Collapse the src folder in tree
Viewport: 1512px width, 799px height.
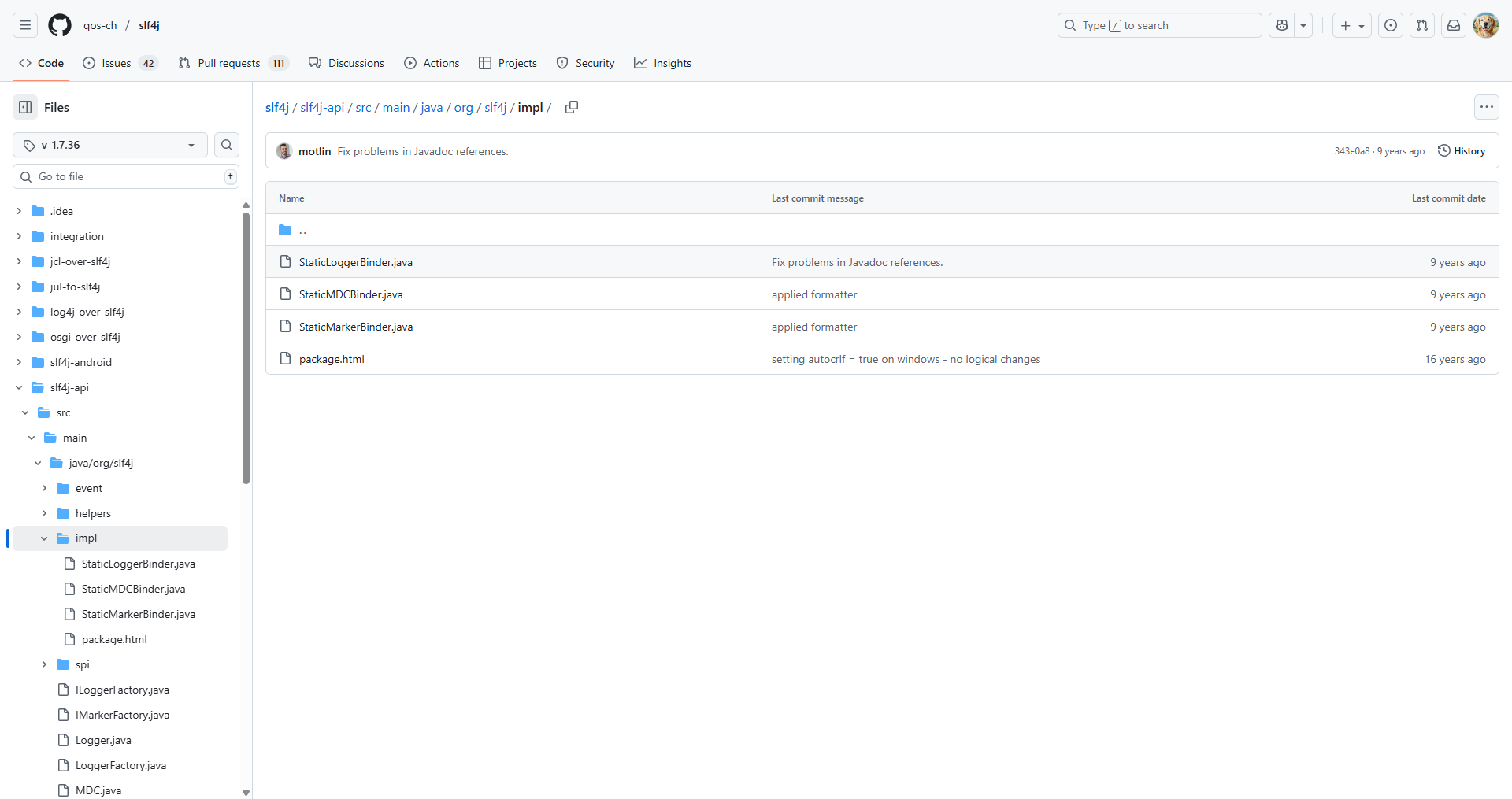(25, 412)
